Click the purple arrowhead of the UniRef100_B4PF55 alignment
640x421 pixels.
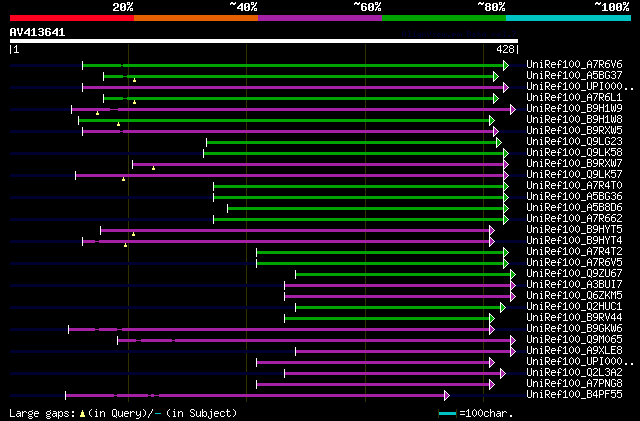[447, 395]
